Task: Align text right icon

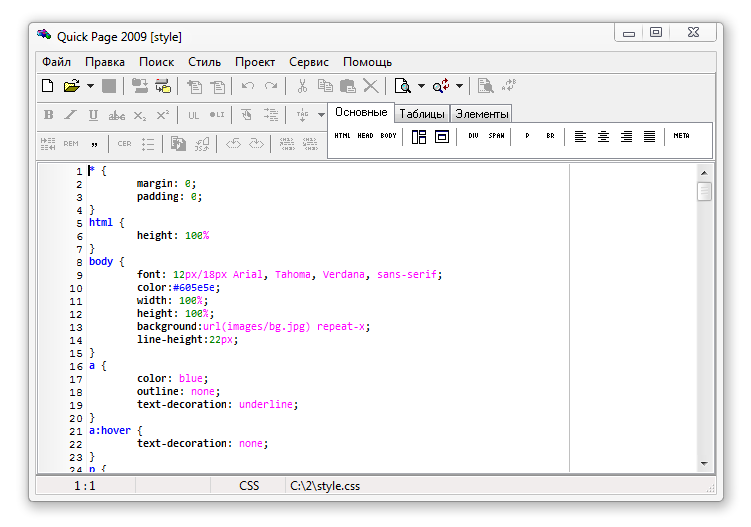Action: coord(626,137)
